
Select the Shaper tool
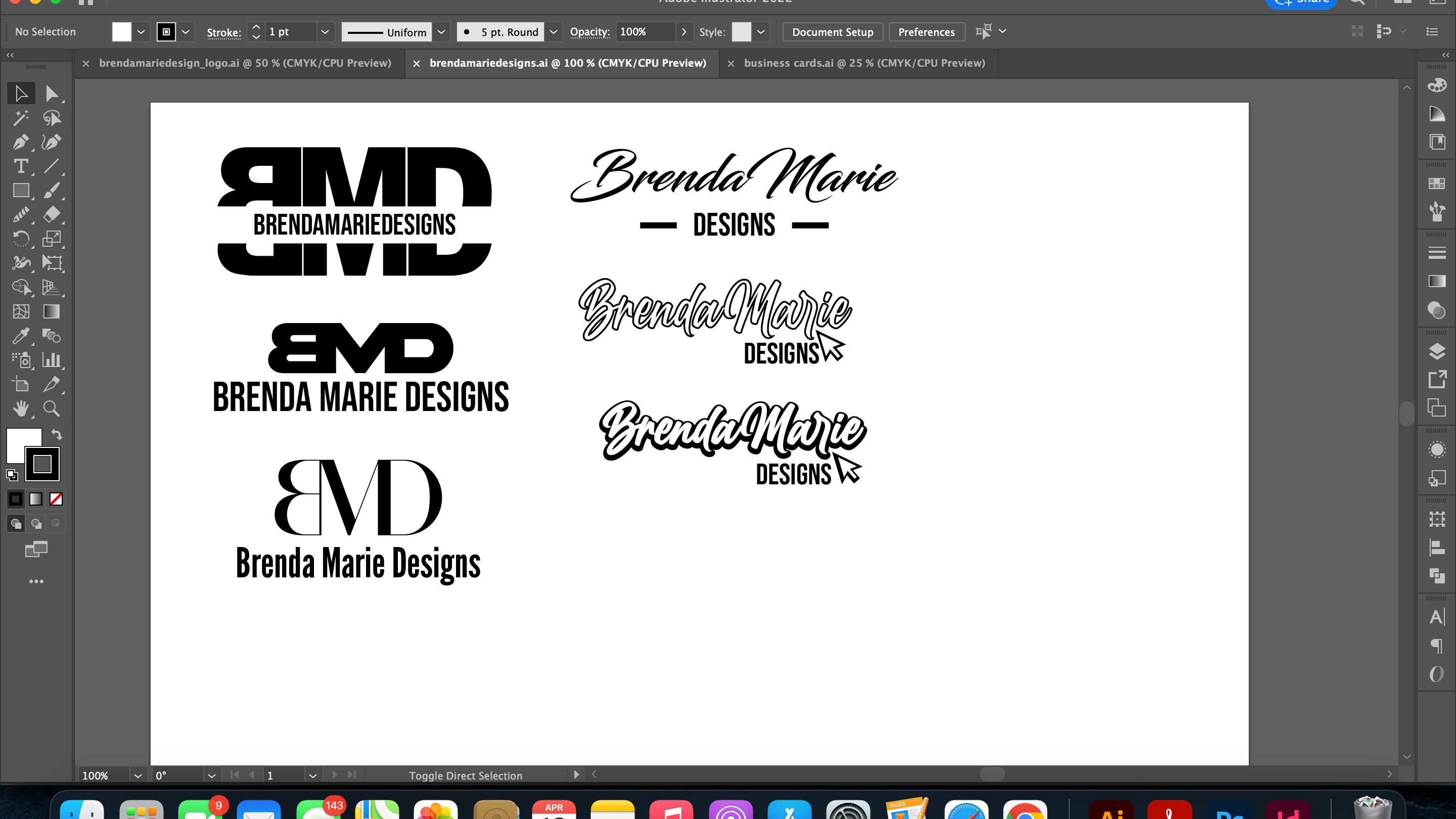(x=21, y=215)
